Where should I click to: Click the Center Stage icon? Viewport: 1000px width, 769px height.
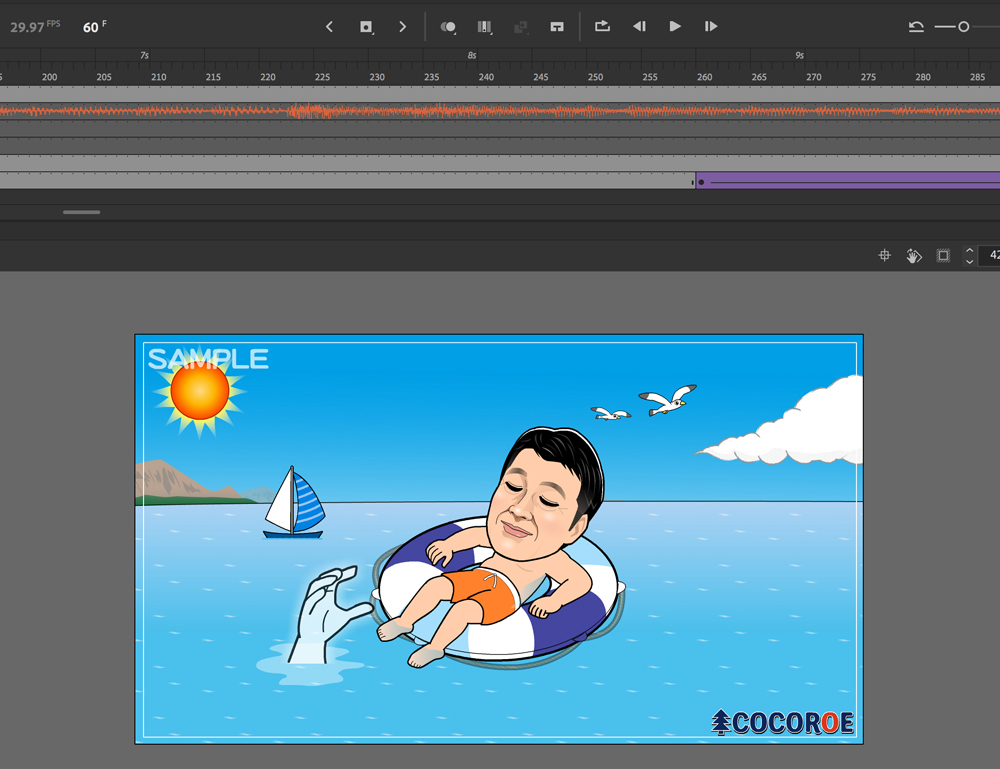coord(884,256)
